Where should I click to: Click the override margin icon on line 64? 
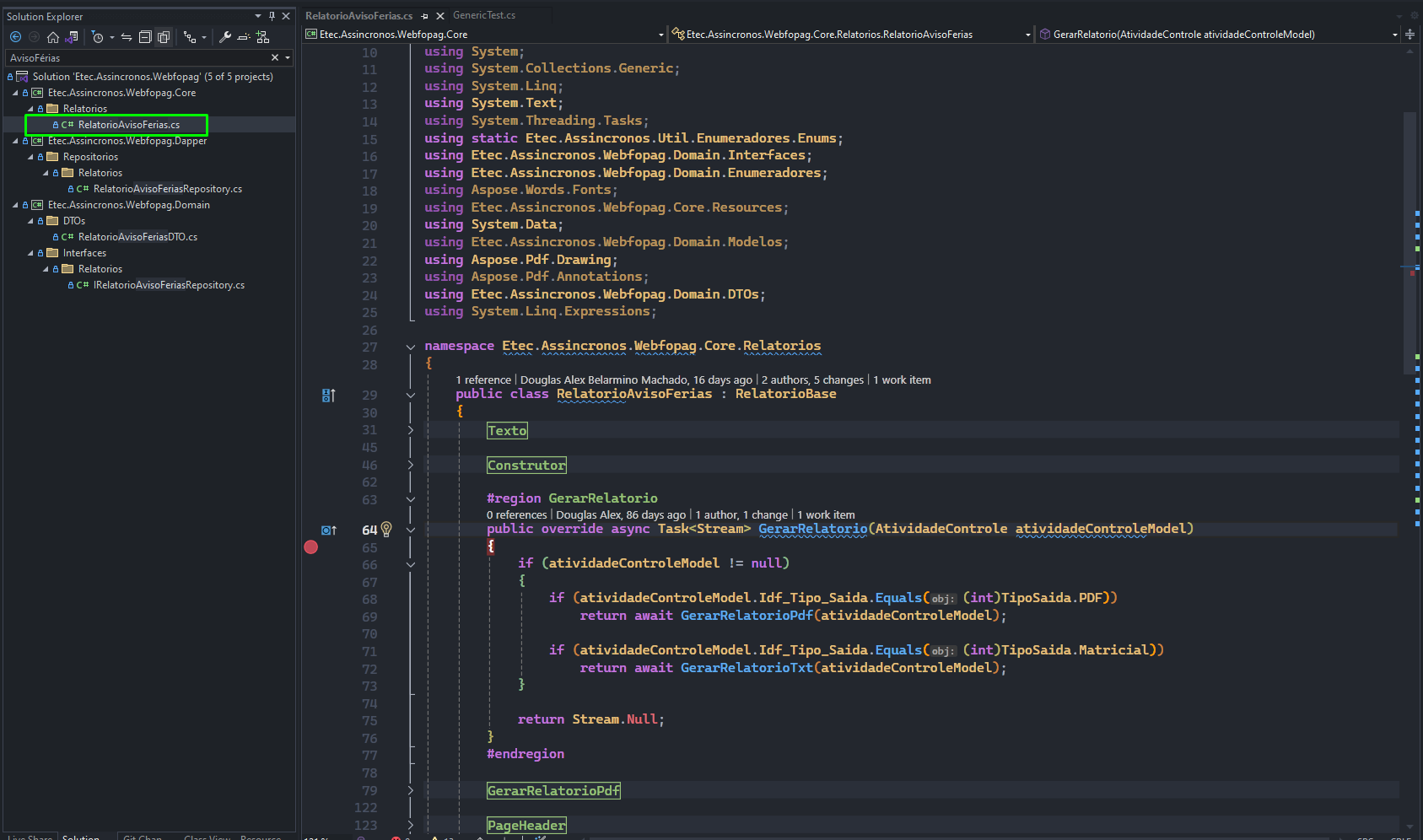pos(329,530)
